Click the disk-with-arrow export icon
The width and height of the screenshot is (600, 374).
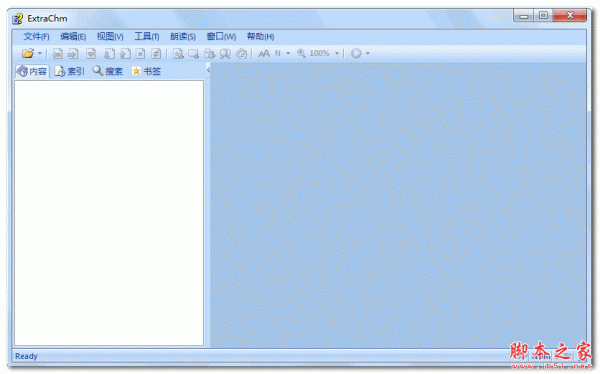click(x=73, y=54)
